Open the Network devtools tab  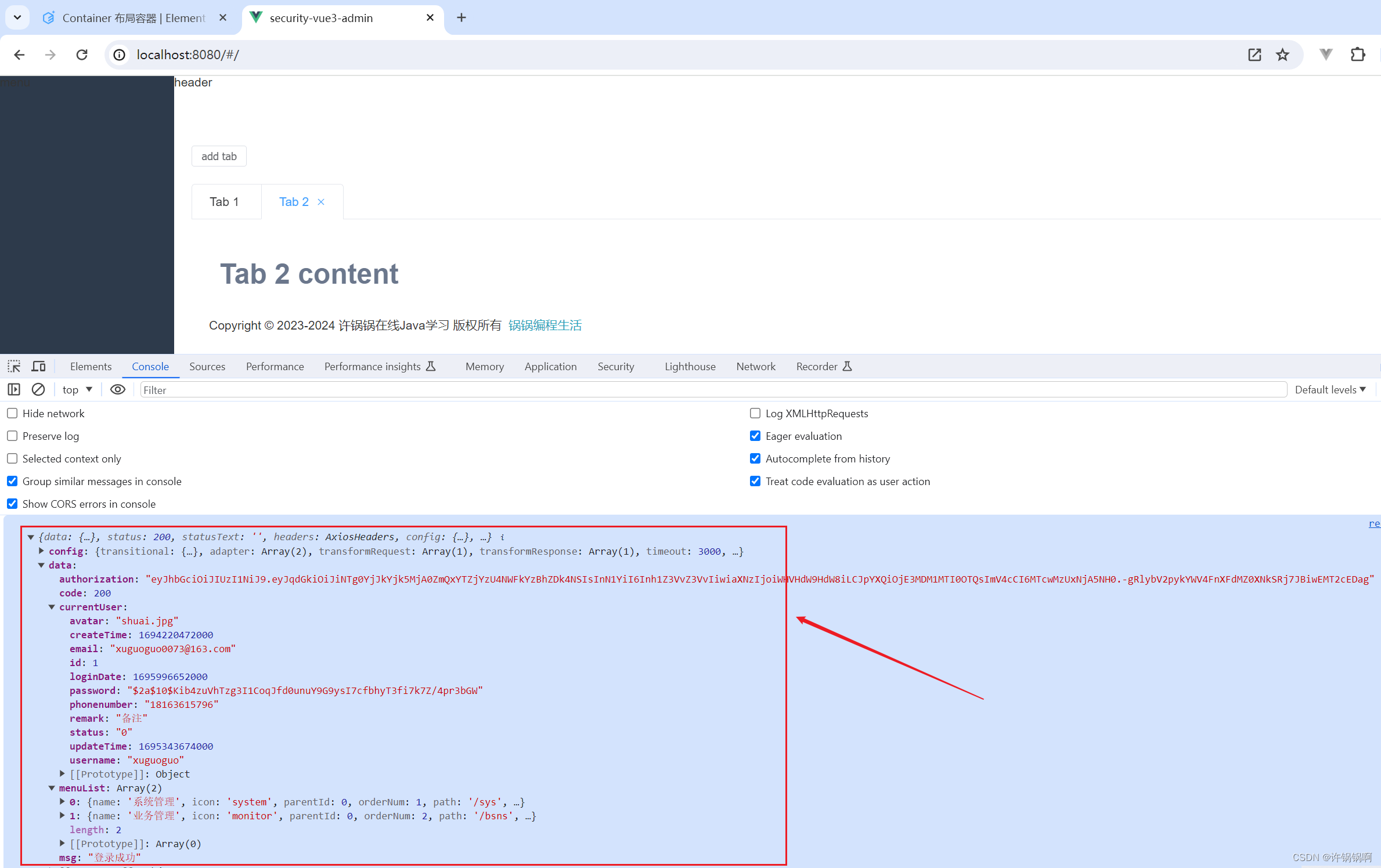pos(756,366)
